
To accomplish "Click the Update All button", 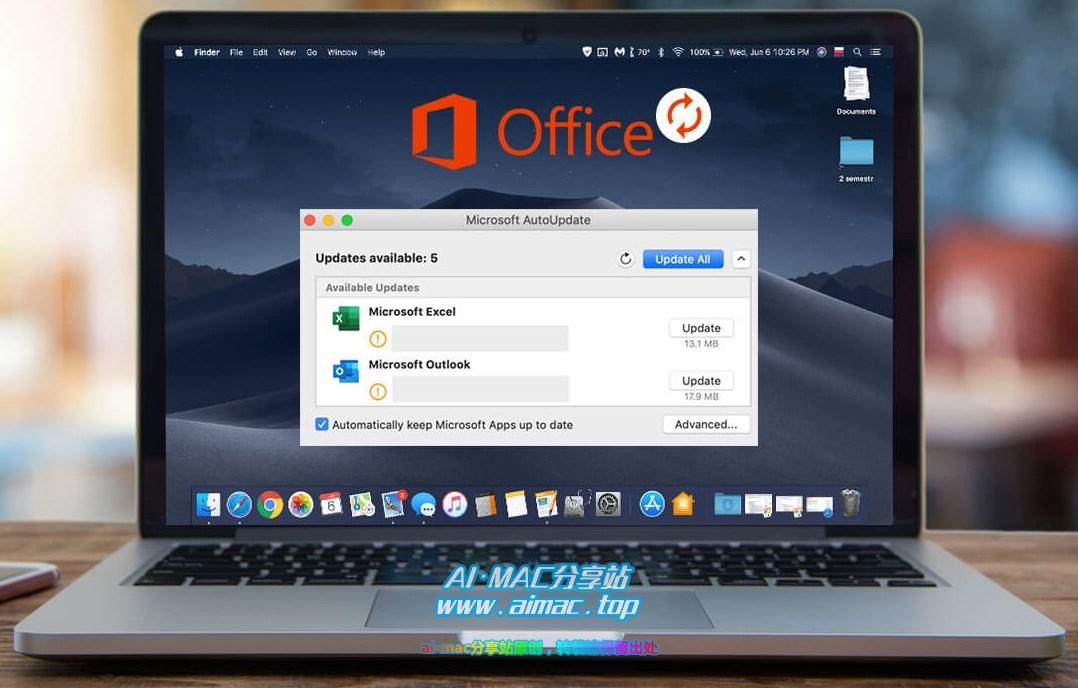I will point(683,259).
